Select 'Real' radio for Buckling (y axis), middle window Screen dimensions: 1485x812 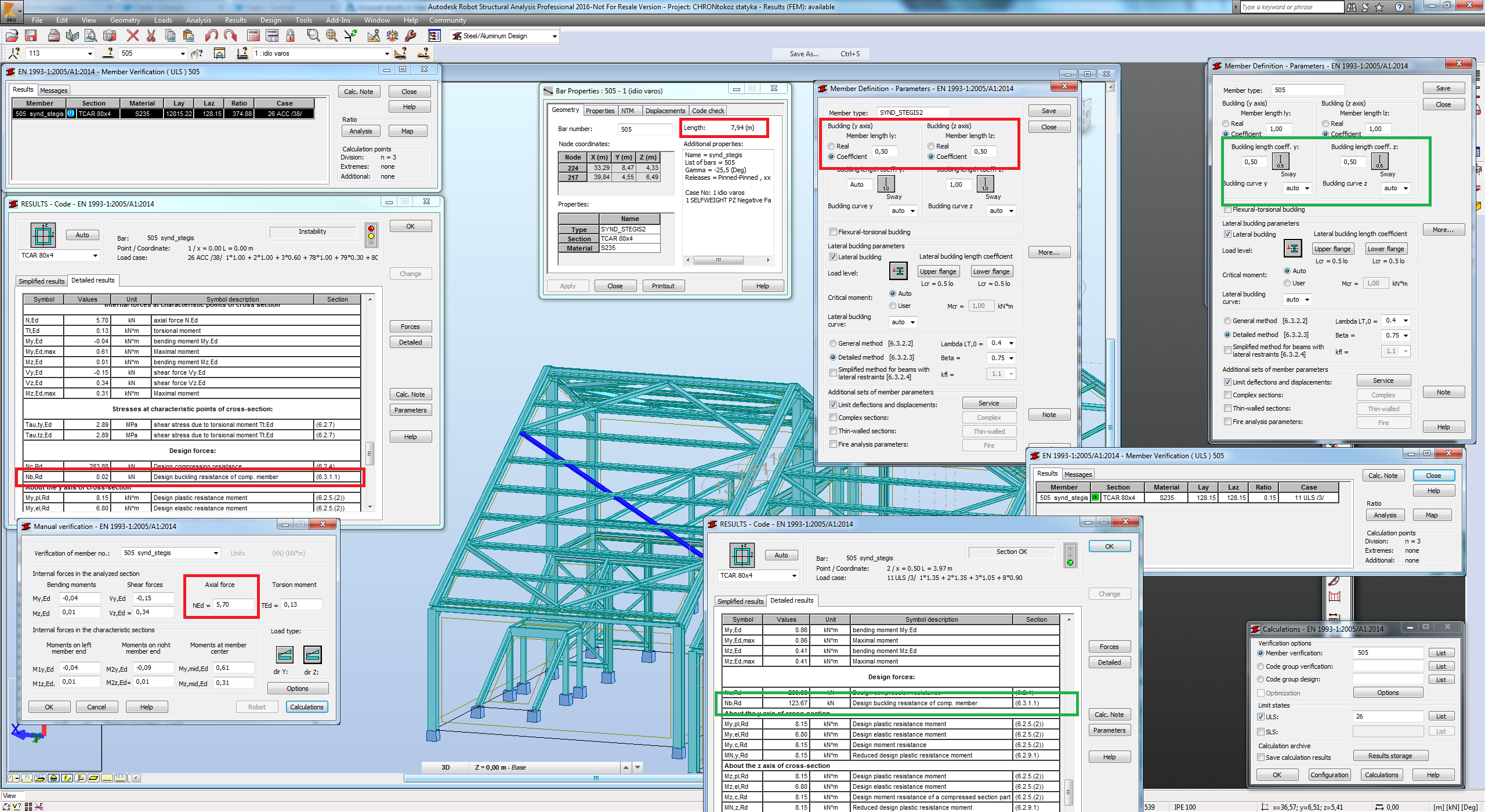point(831,146)
